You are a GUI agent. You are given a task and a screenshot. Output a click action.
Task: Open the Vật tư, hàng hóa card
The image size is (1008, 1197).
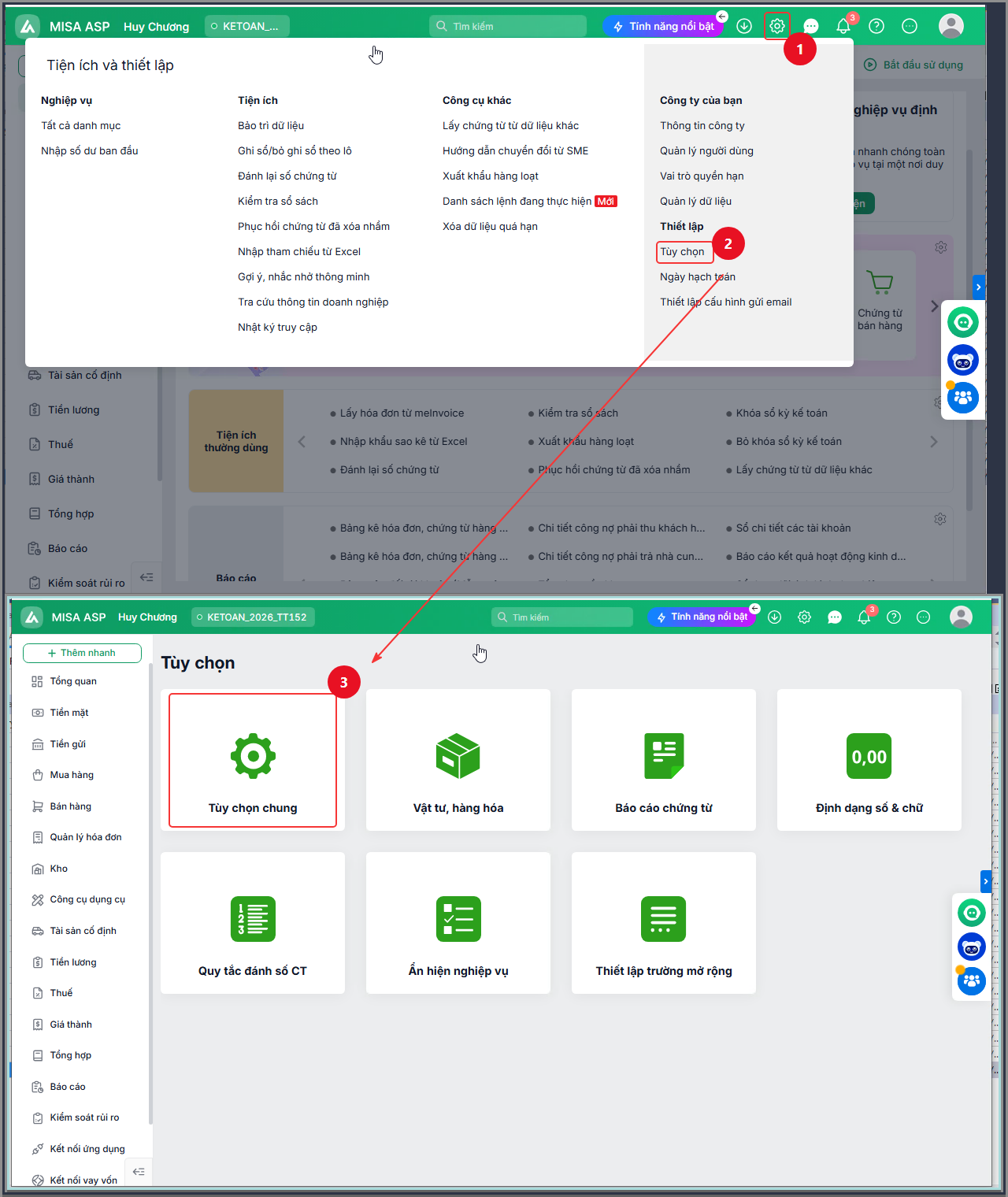[458, 760]
